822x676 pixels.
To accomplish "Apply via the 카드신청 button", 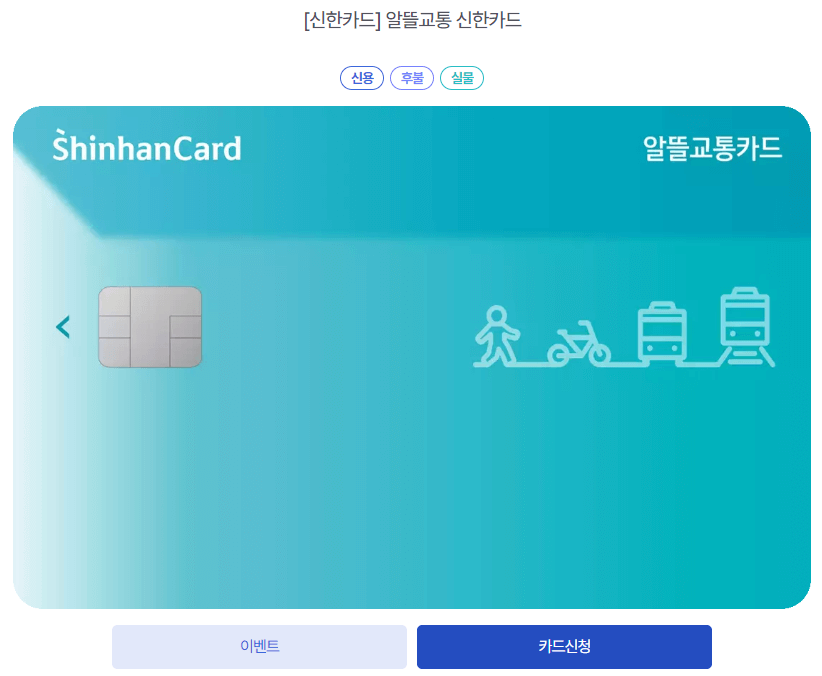I will [x=565, y=647].
